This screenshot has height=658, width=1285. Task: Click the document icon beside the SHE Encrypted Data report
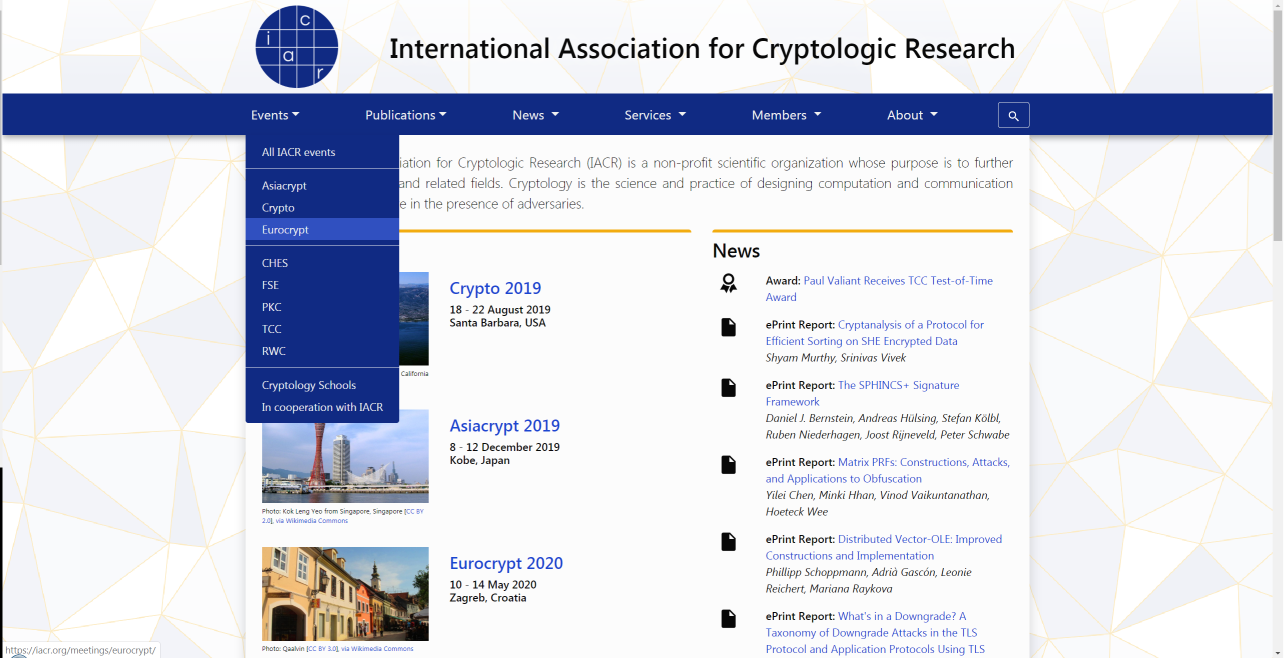click(x=728, y=327)
